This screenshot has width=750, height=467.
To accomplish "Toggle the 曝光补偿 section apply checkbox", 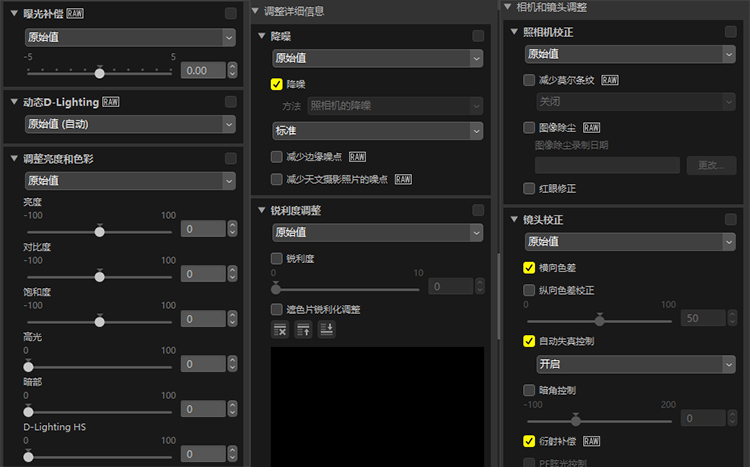I will pyautogui.click(x=231, y=13).
